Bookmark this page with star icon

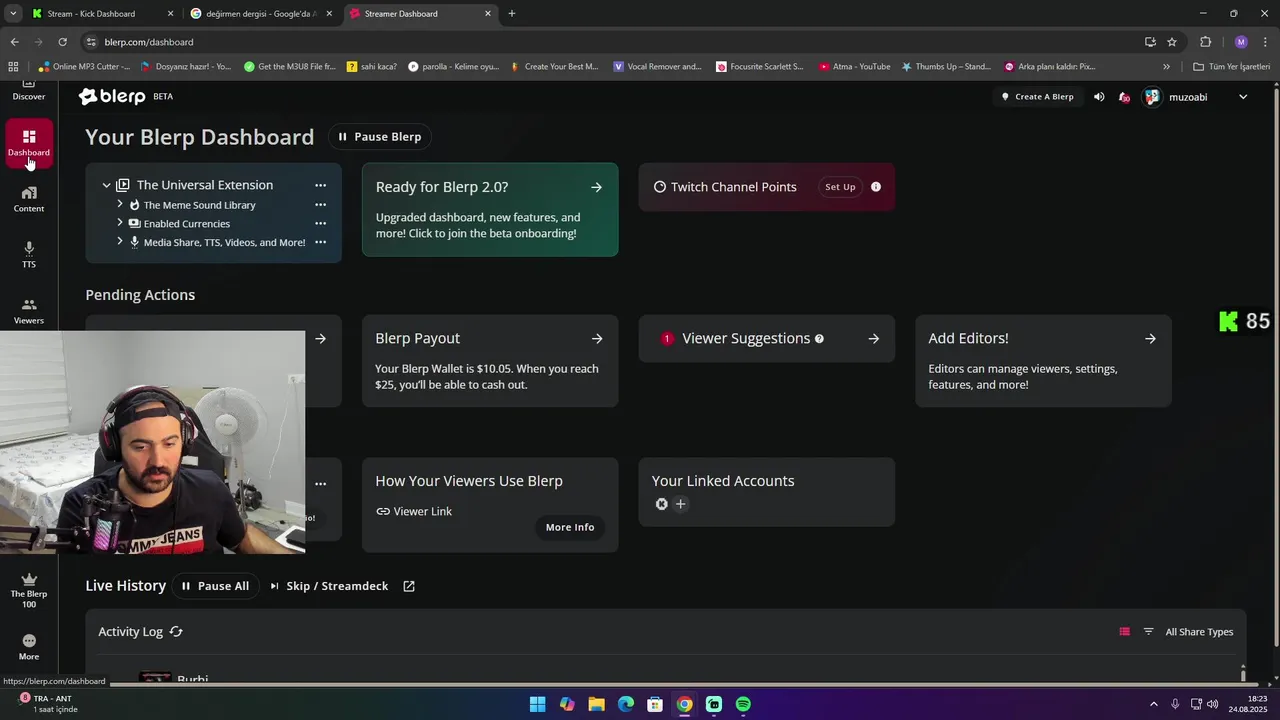pyautogui.click(x=1172, y=42)
